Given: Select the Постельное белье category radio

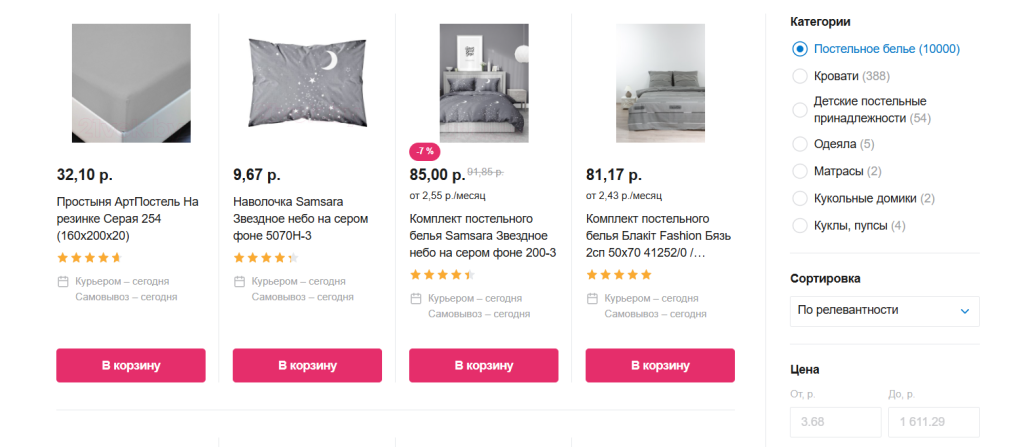Looking at the screenshot, I should coord(799,49).
